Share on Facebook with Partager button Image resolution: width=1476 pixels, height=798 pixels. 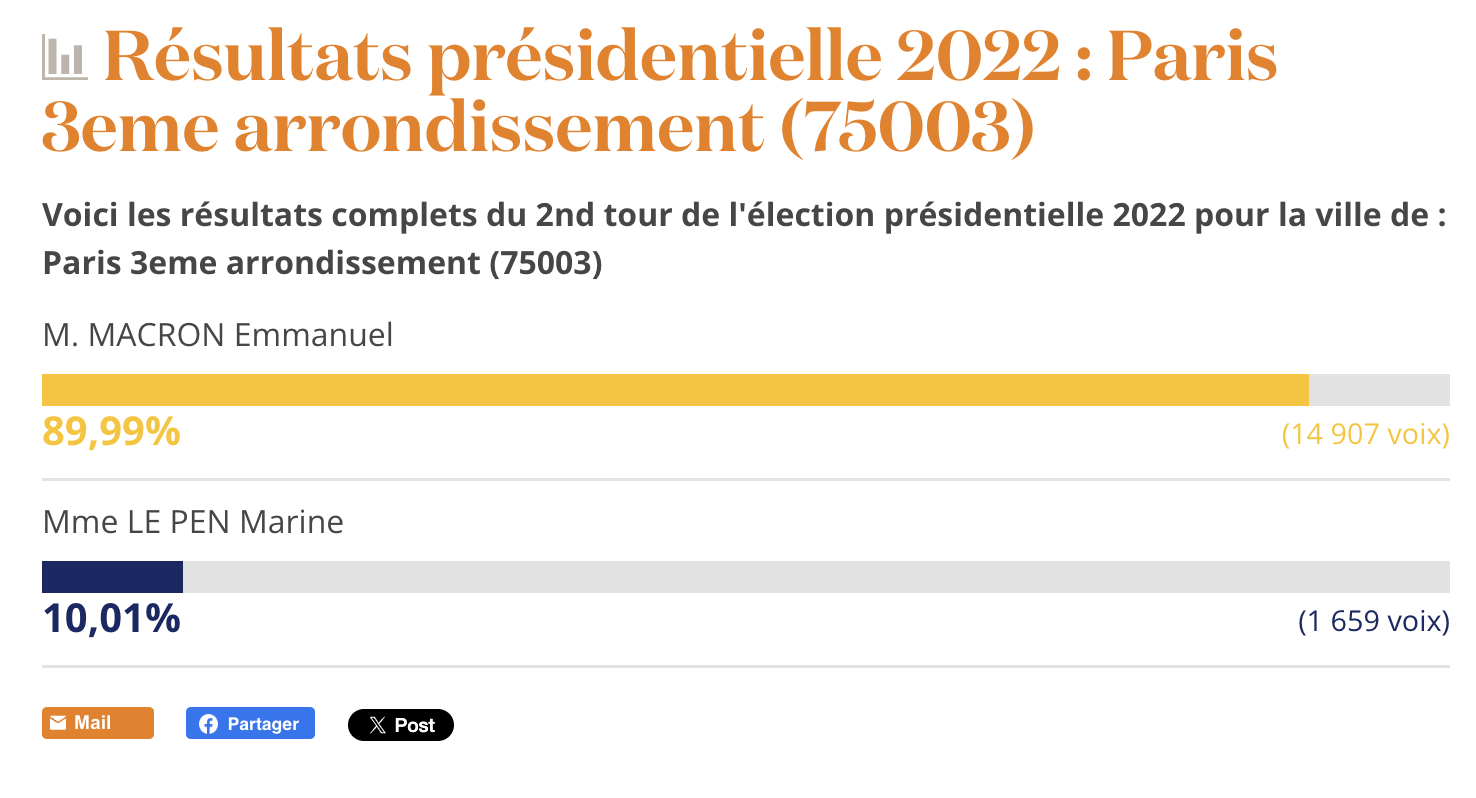250,723
